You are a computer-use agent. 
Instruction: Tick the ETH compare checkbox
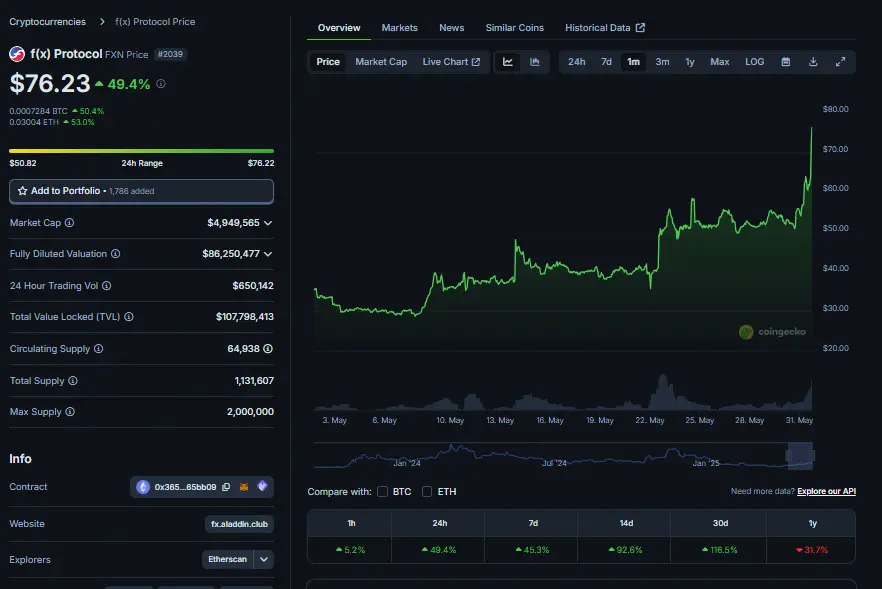tap(427, 492)
